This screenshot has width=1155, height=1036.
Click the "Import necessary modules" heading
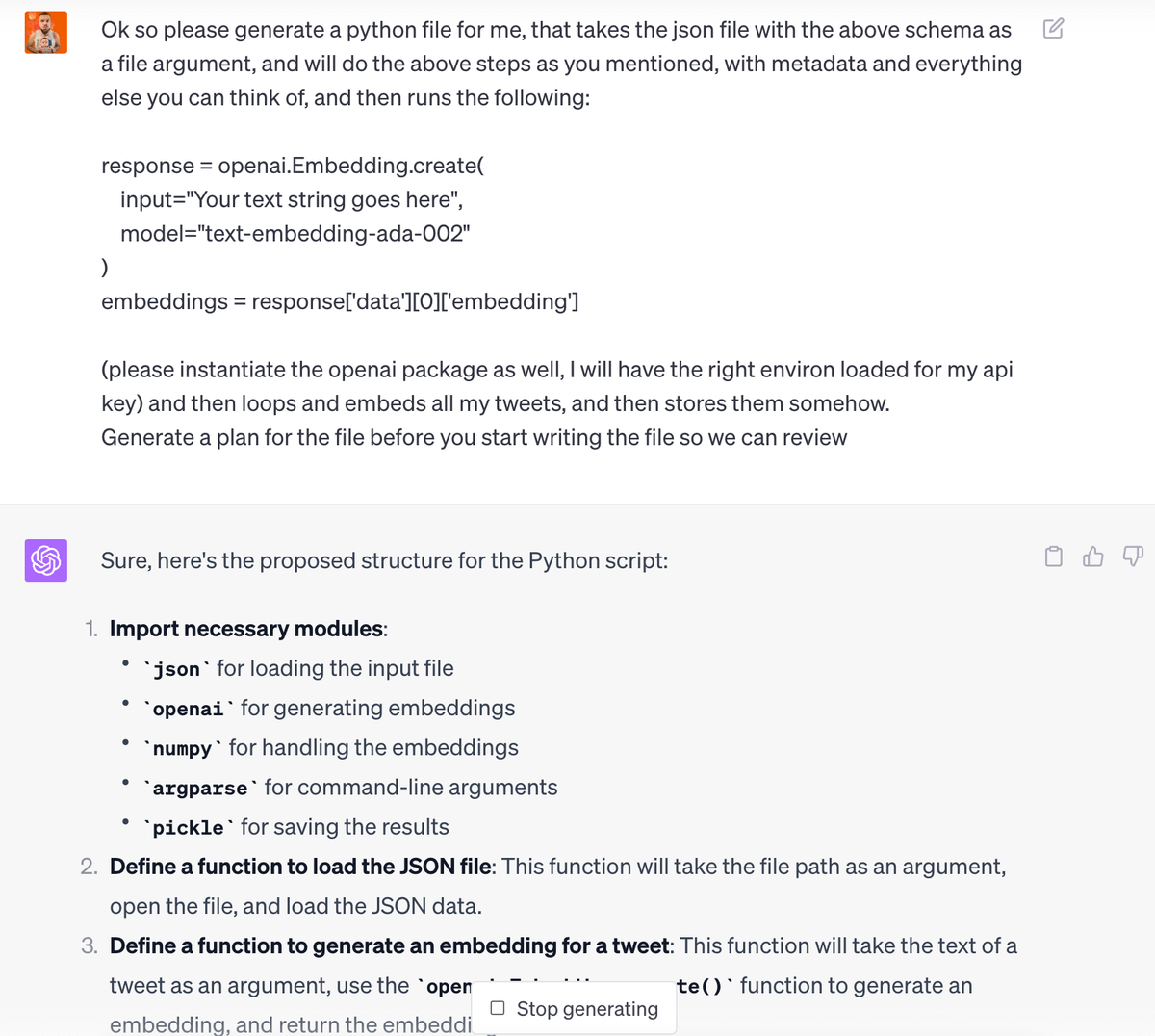pyautogui.click(x=246, y=629)
